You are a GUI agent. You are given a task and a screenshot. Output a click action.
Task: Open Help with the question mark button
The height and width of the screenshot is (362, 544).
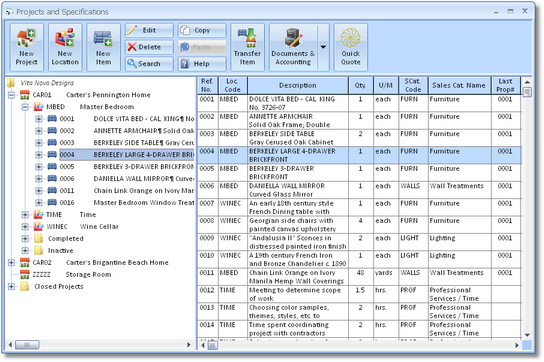202,64
